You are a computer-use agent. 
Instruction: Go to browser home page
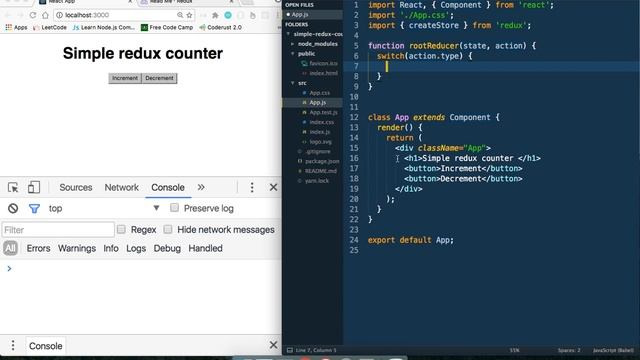[x=45, y=15]
